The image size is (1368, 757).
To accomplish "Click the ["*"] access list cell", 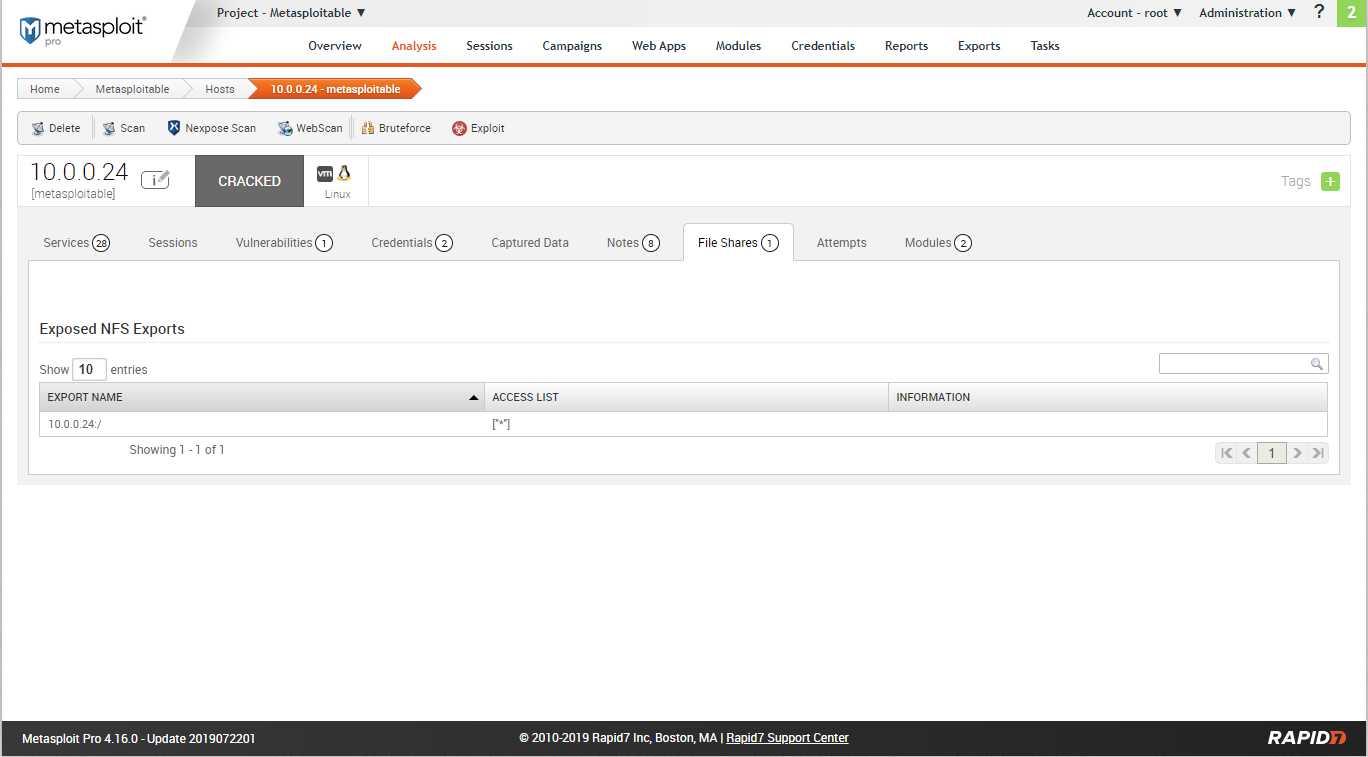I will 686,424.
